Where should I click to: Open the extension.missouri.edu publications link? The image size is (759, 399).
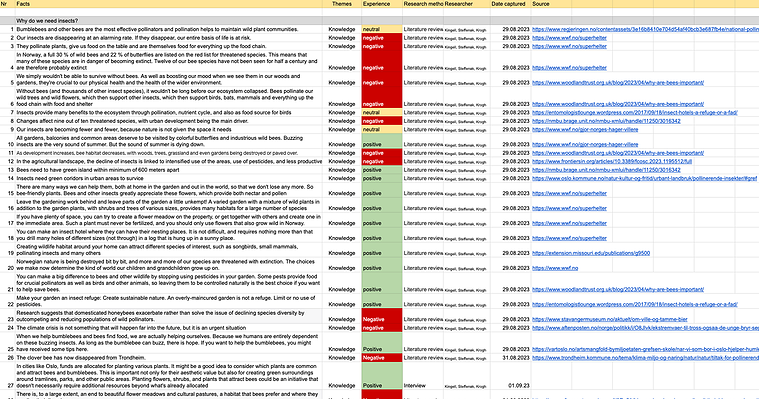(591, 253)
